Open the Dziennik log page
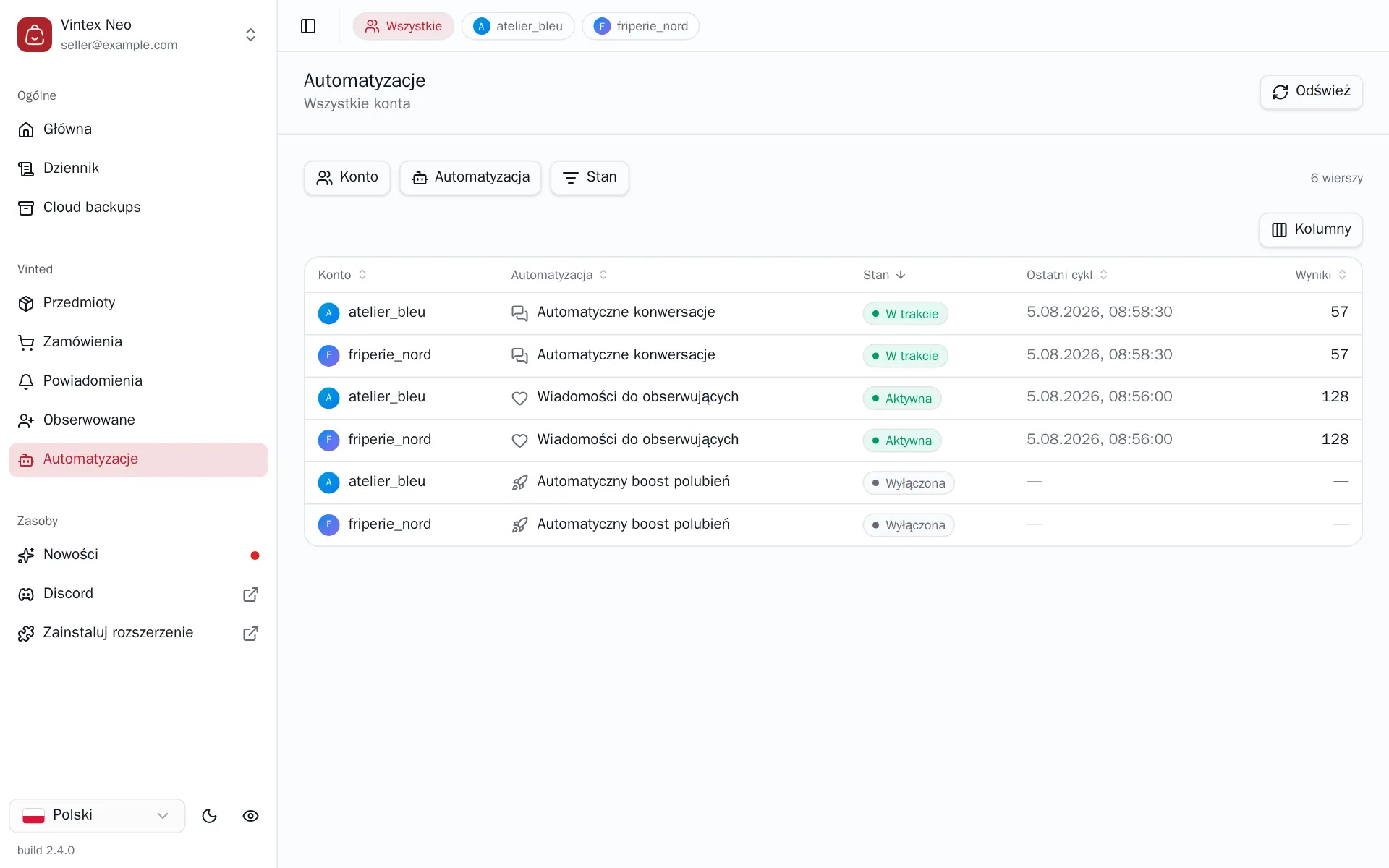Screen dimensions: 1389x868 coord(138,168)
